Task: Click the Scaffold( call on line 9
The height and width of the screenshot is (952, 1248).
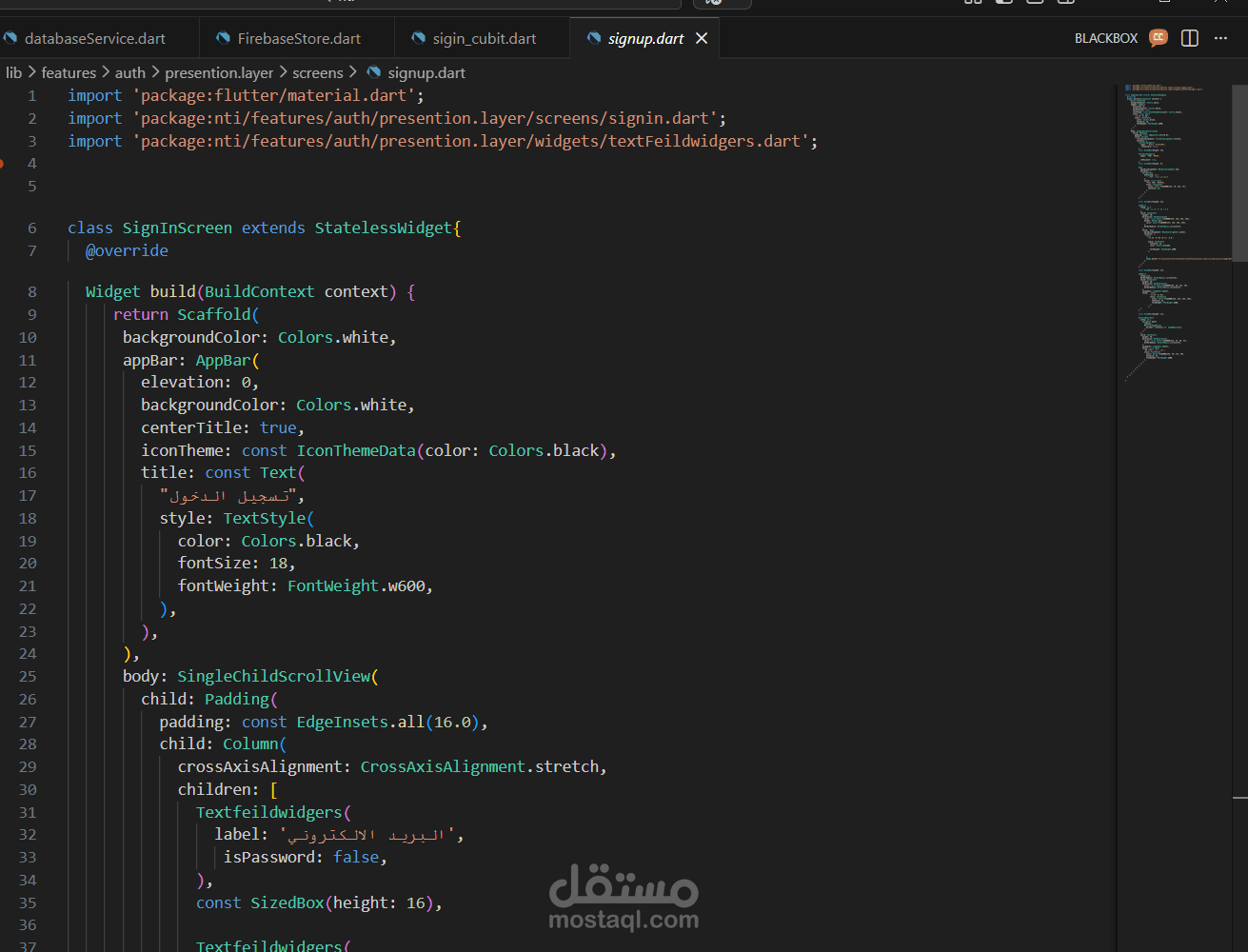Action: 218,315
